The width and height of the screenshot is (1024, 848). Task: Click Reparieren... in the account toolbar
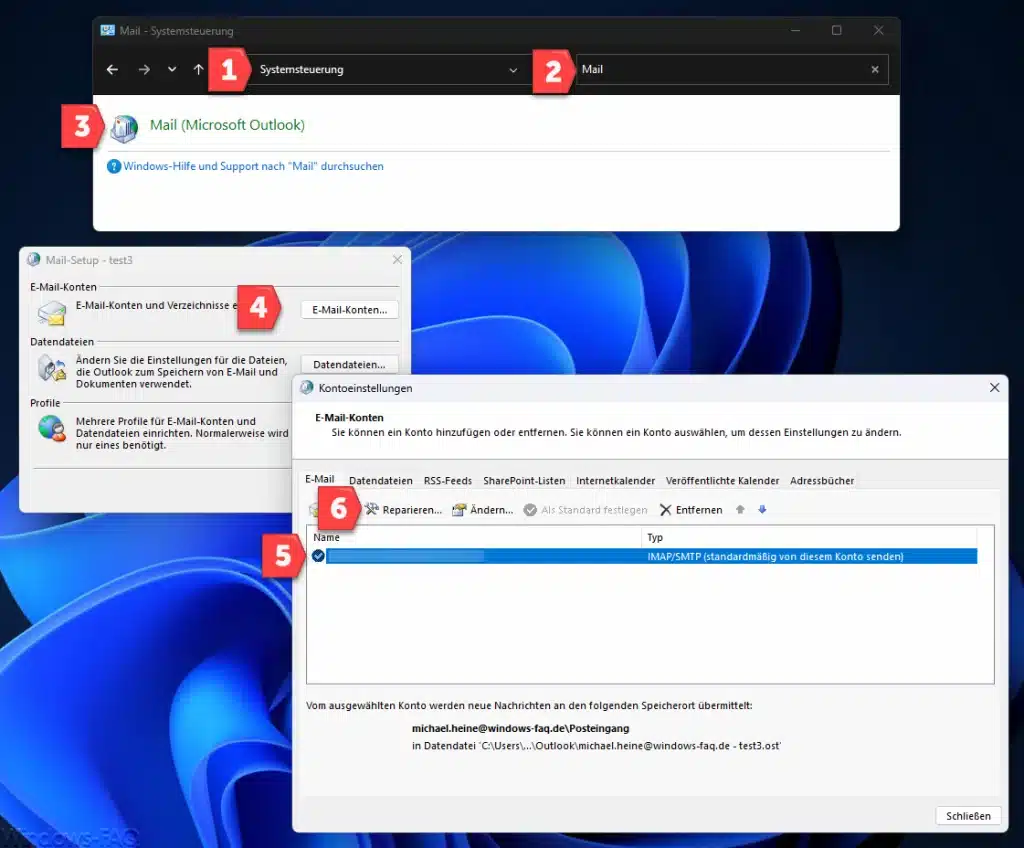coord(404,510)
